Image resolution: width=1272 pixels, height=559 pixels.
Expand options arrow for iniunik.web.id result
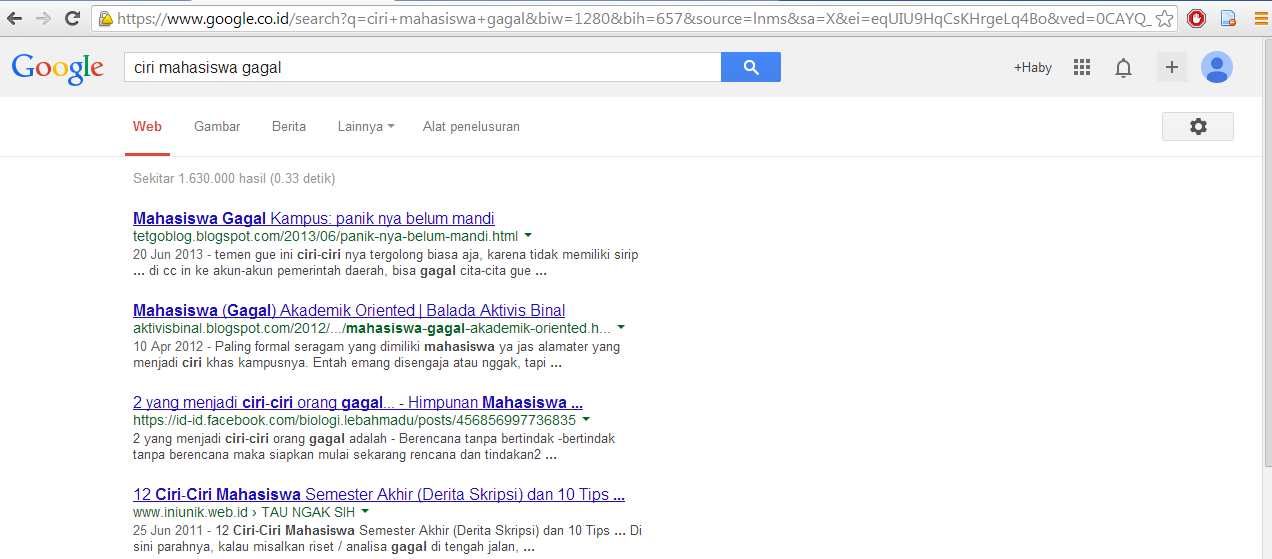(365, 512)
